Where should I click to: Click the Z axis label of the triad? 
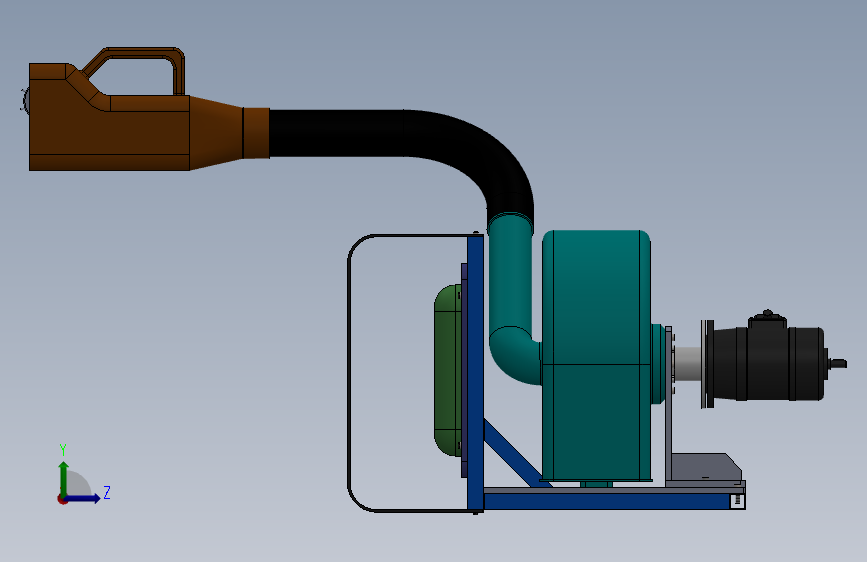click(x=107, y=492)
